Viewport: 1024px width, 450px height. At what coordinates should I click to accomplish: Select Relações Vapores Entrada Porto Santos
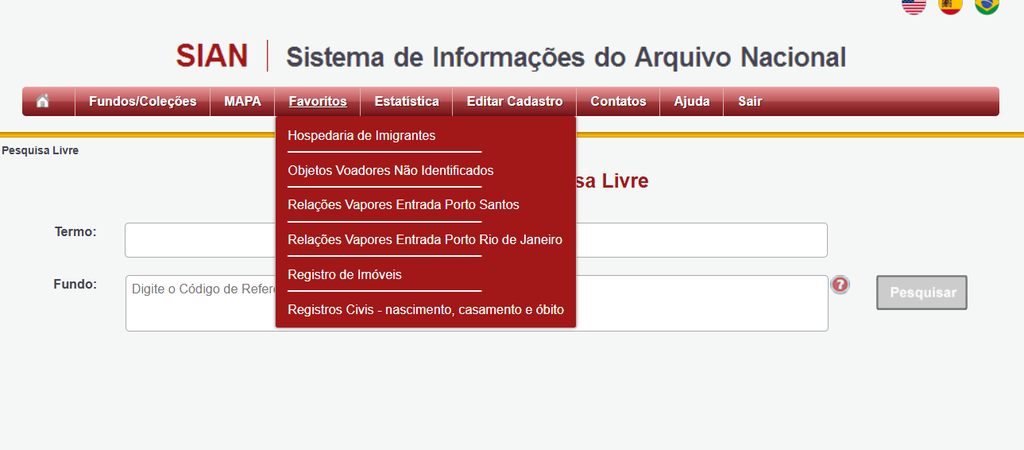(x=403, y=204)
